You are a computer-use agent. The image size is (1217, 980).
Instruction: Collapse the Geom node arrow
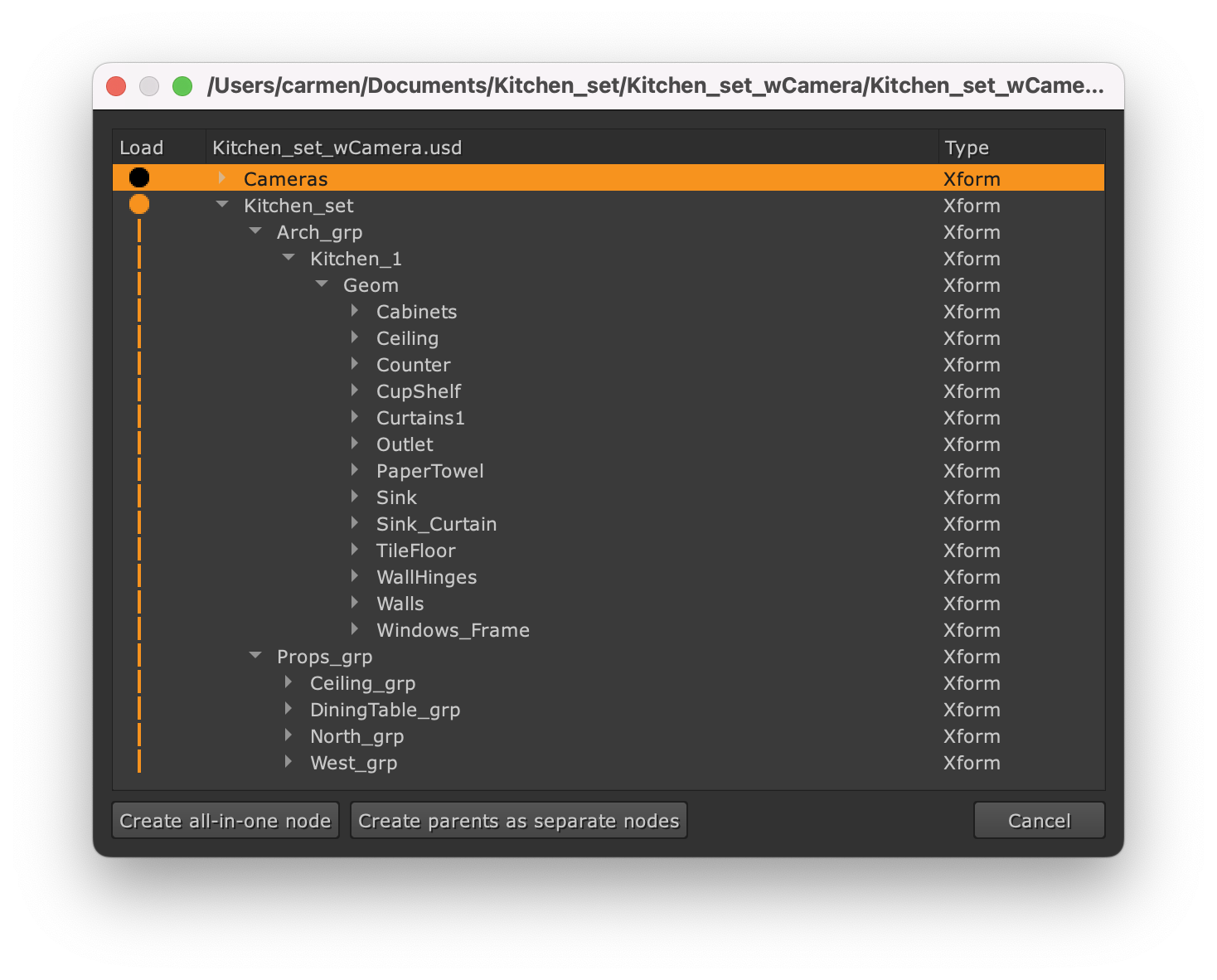pyautogui.click(x=322, y=284)
